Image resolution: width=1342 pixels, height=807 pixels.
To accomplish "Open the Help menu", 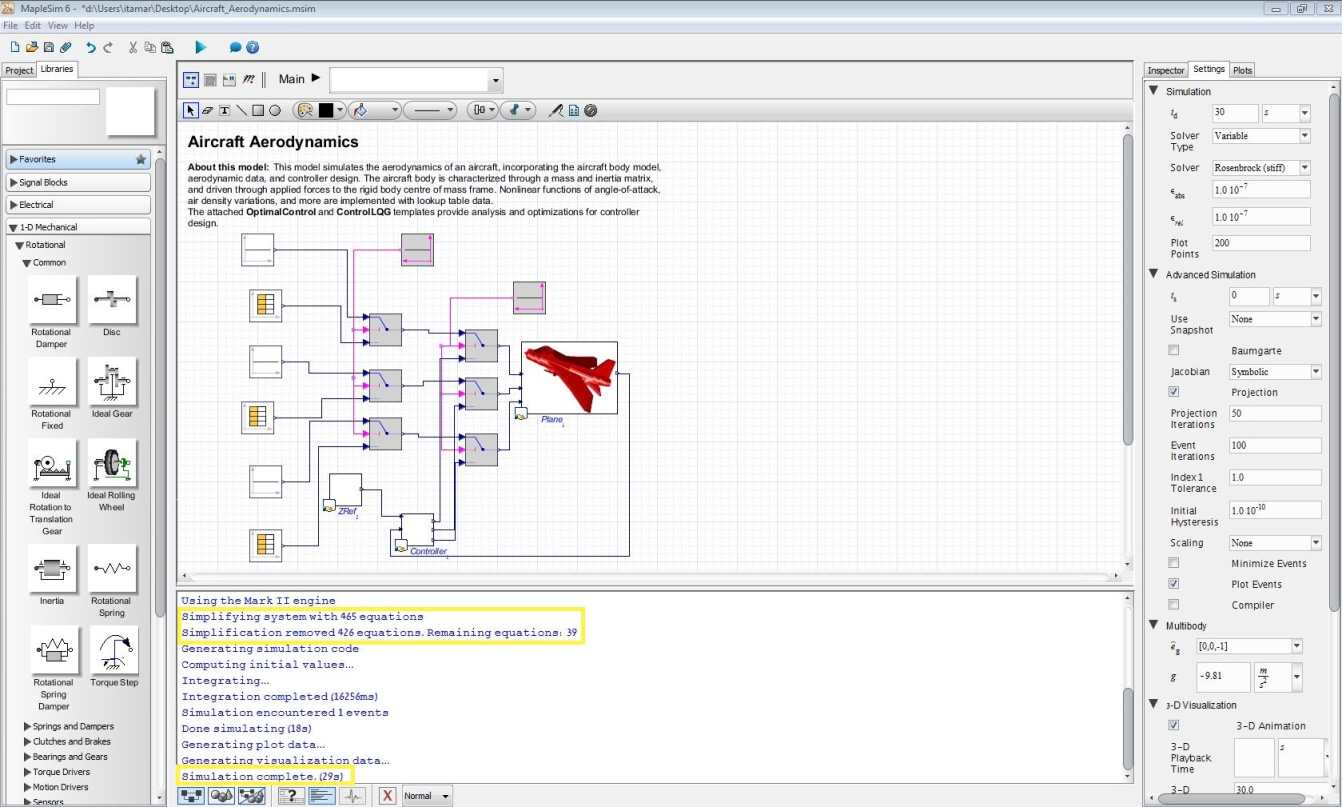I will coord(84,25).
